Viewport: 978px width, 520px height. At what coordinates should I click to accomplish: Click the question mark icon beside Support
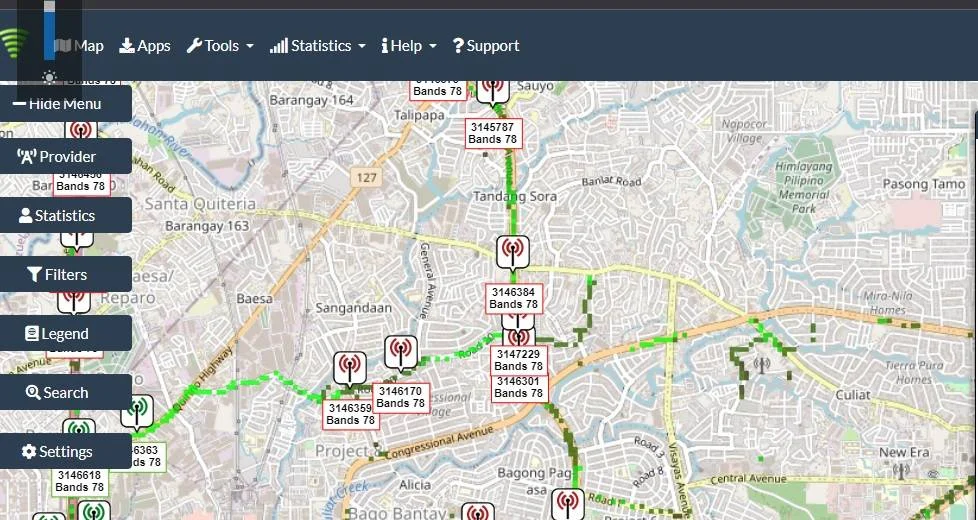pyautogui.click(x=458, y=46)
